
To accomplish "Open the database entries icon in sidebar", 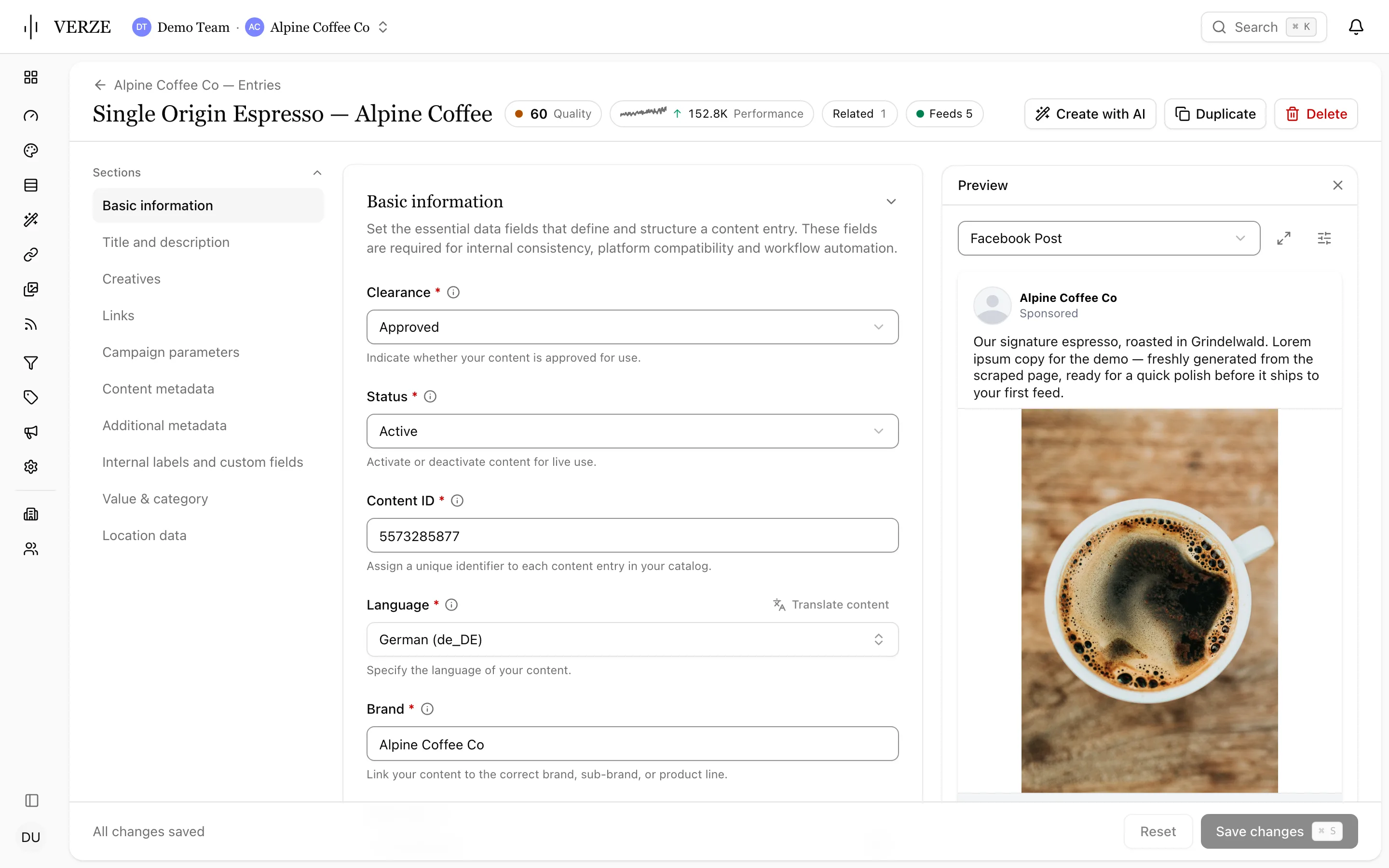I will (31, 185).
